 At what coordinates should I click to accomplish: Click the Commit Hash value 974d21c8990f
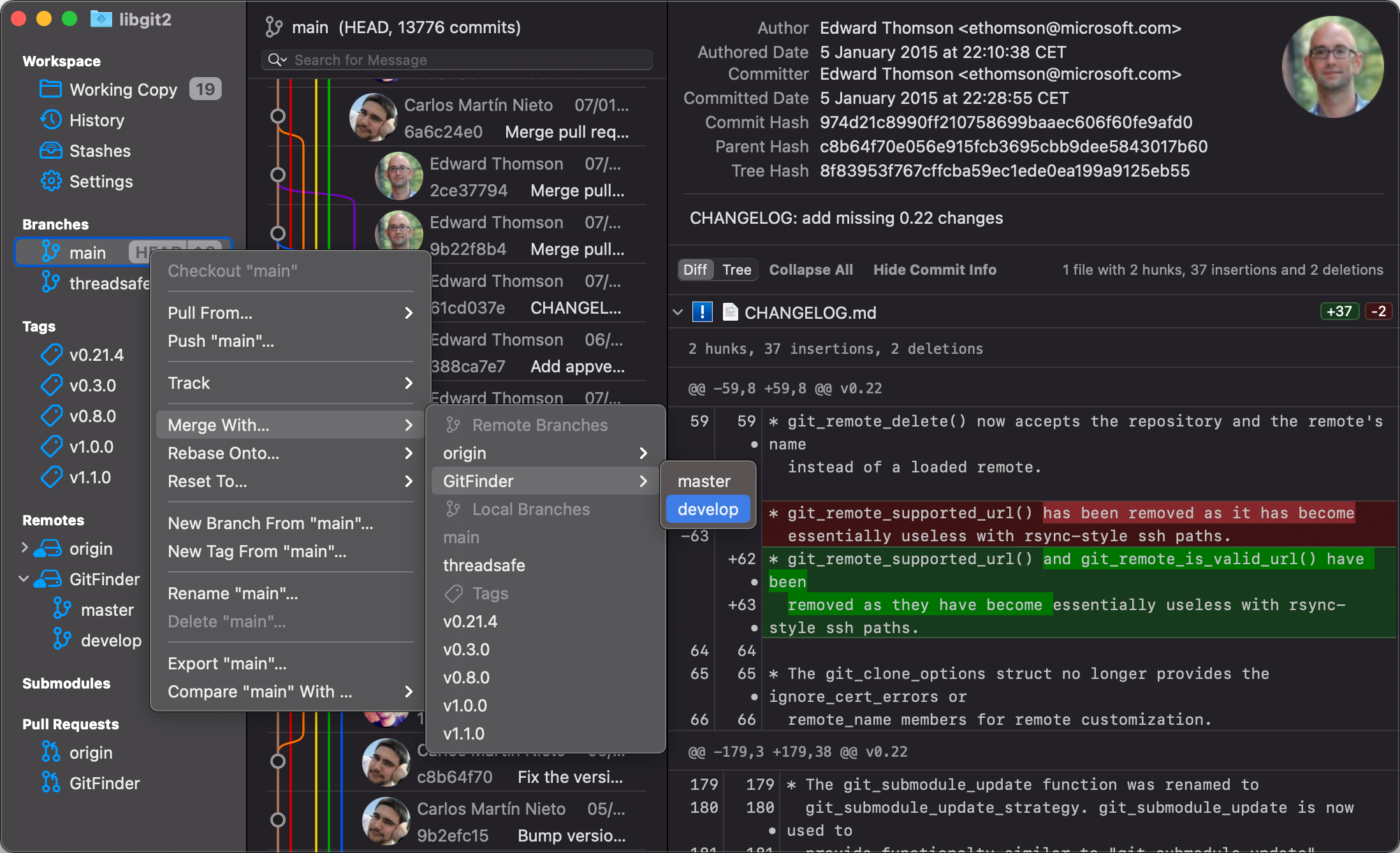tap(1006, 122)
